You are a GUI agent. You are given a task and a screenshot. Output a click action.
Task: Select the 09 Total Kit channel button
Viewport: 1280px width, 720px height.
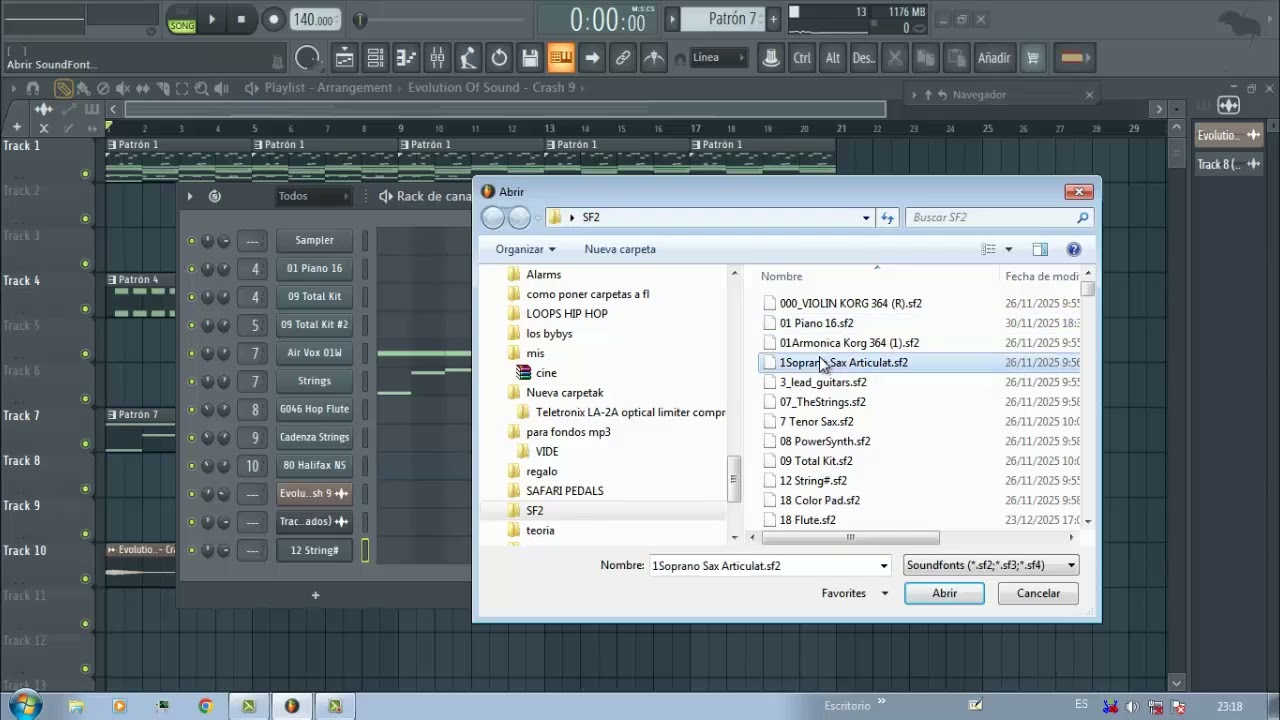314,296
